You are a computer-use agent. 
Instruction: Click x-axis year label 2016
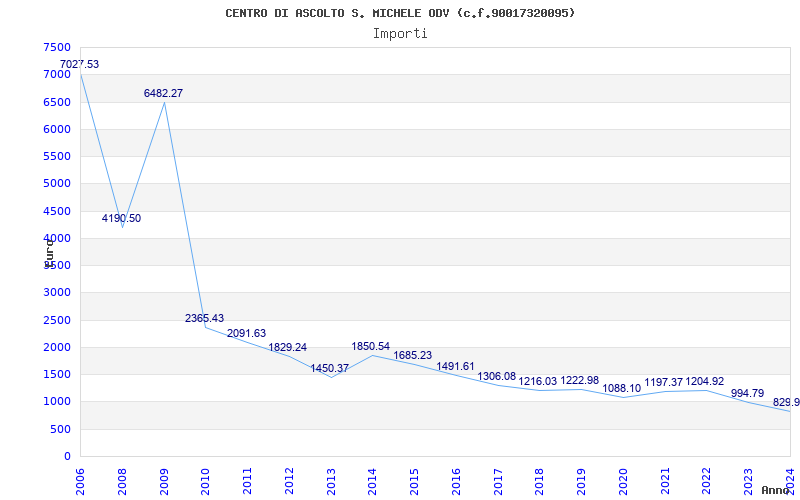(457, 481)
